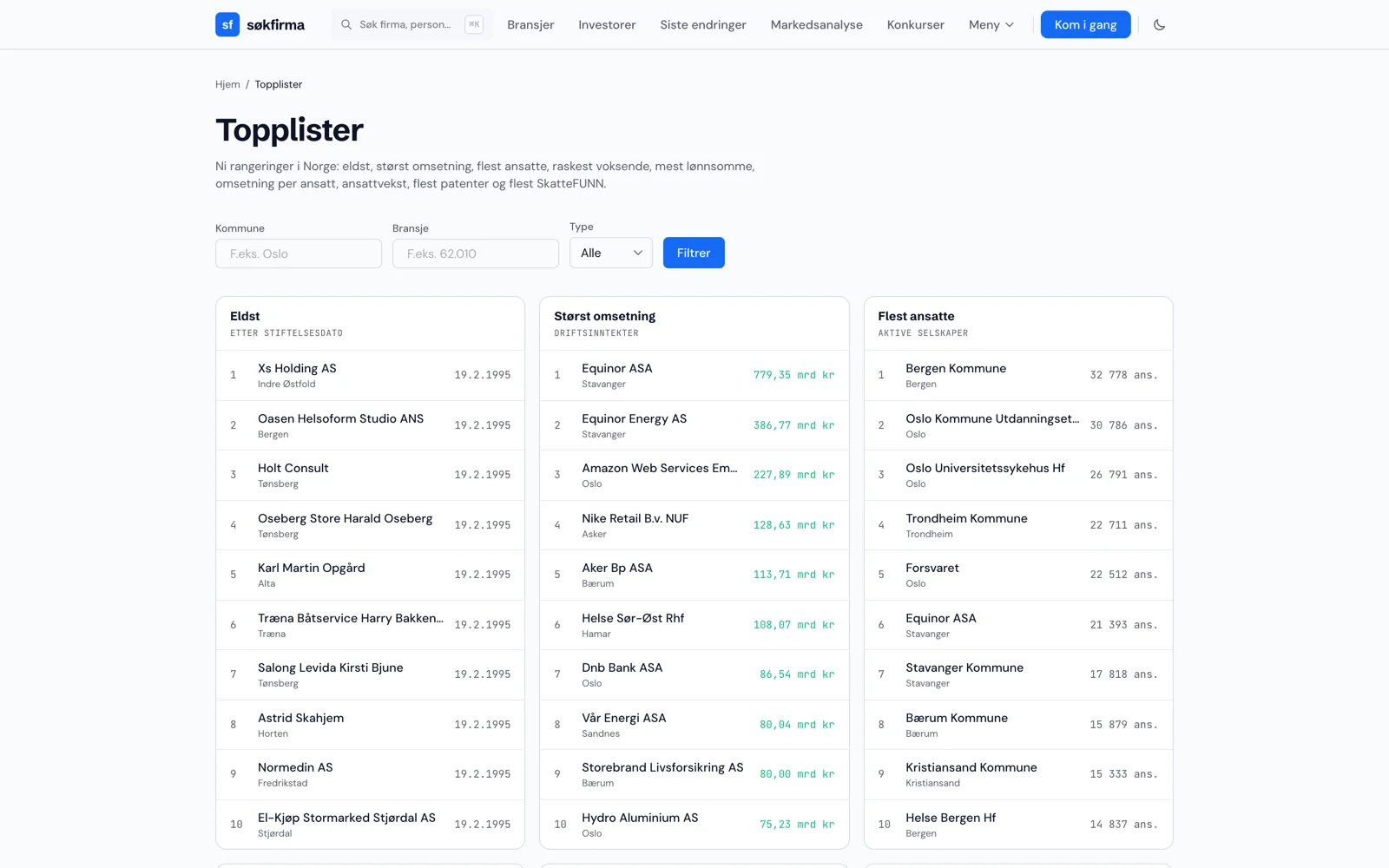Open El-Kjøp Stormarked Stjørdal AS
This screenshot has width=1389, height=868.
click(371, 825)
